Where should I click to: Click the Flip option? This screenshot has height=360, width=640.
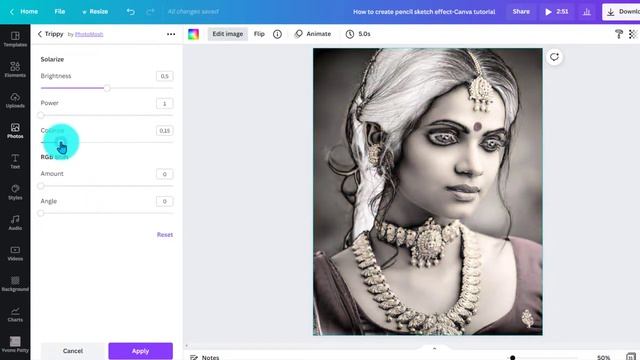point(259,34)
